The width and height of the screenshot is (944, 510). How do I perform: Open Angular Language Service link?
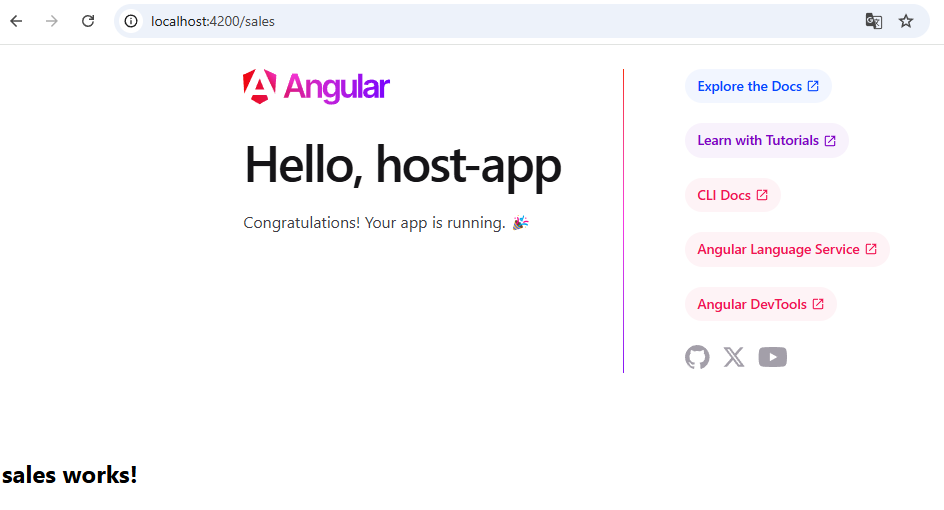(787, 249)
